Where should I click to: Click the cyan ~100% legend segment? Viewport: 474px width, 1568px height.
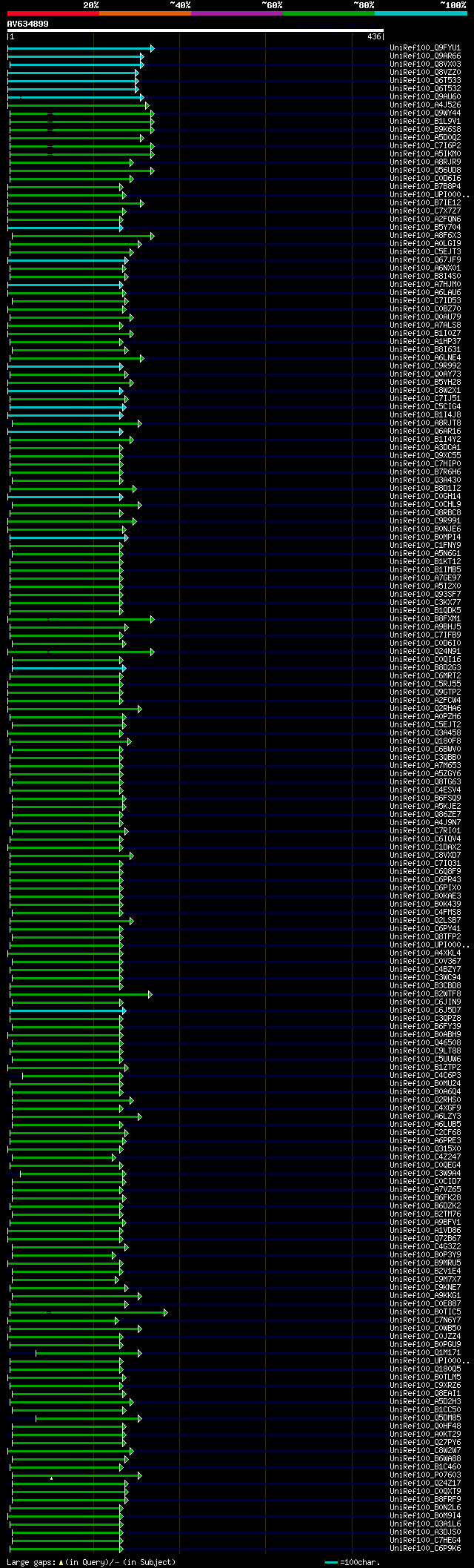click(420, 13)
